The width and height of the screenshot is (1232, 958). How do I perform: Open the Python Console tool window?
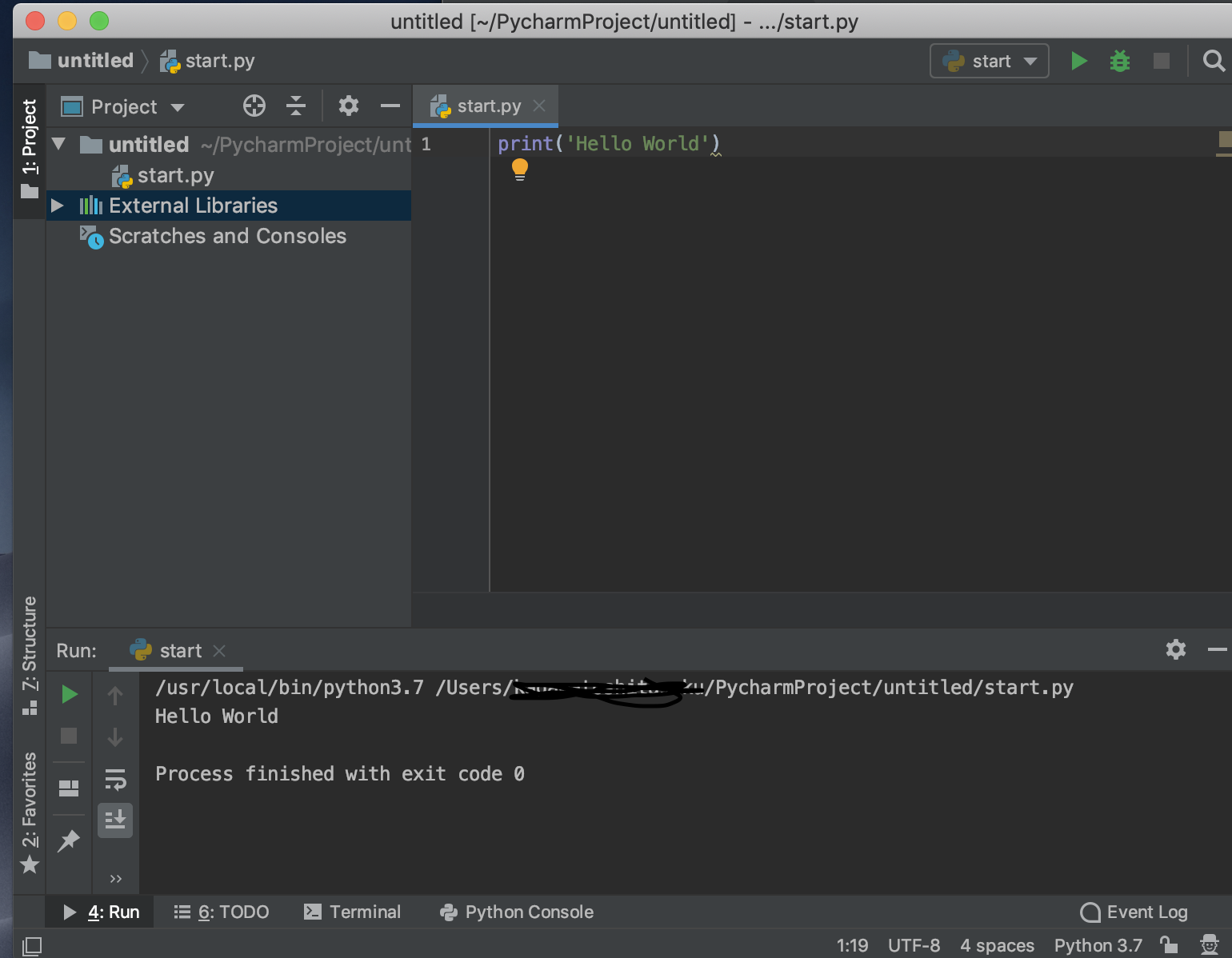click(517, 912)
